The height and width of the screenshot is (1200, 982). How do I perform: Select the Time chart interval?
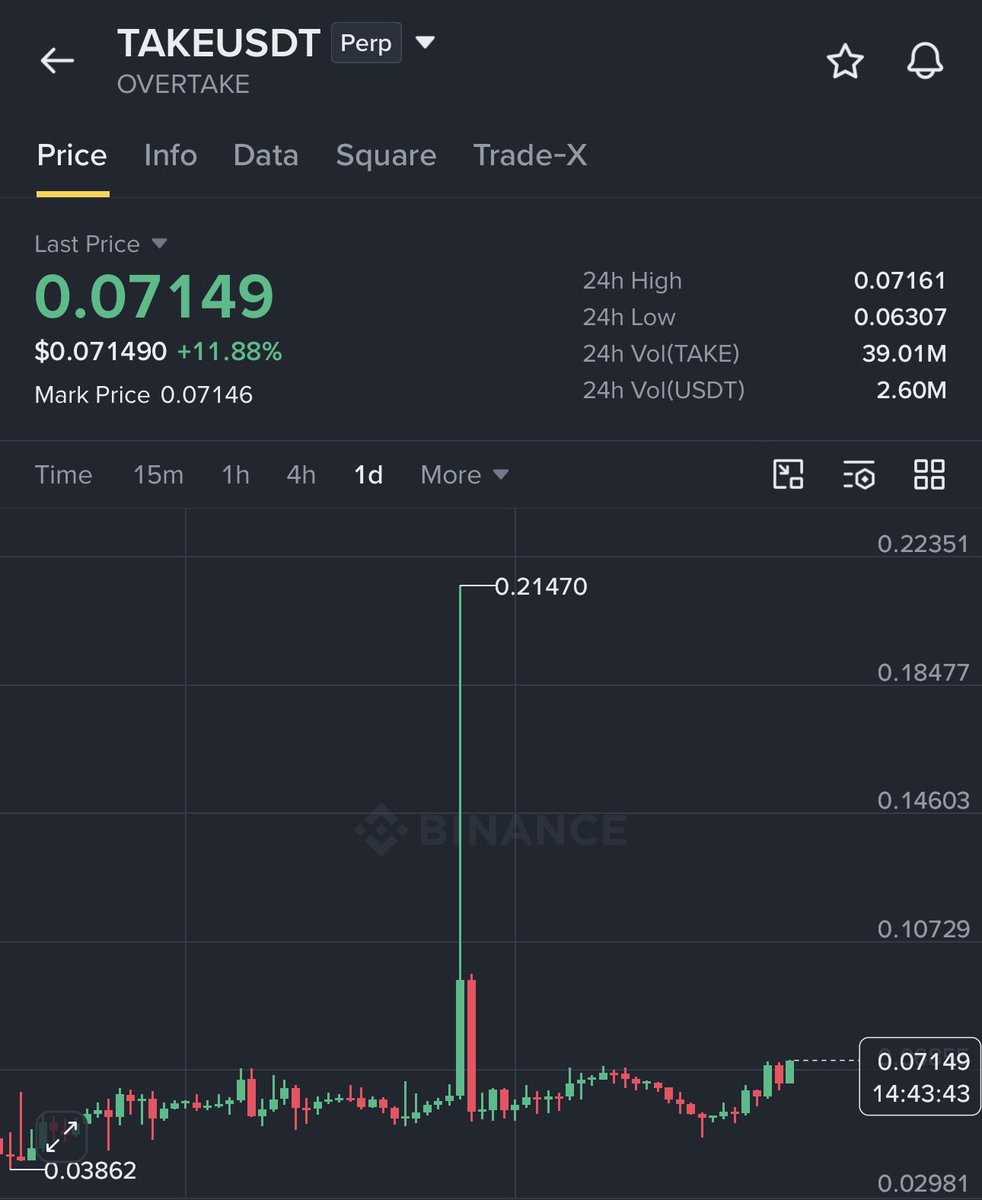point(63,475)
